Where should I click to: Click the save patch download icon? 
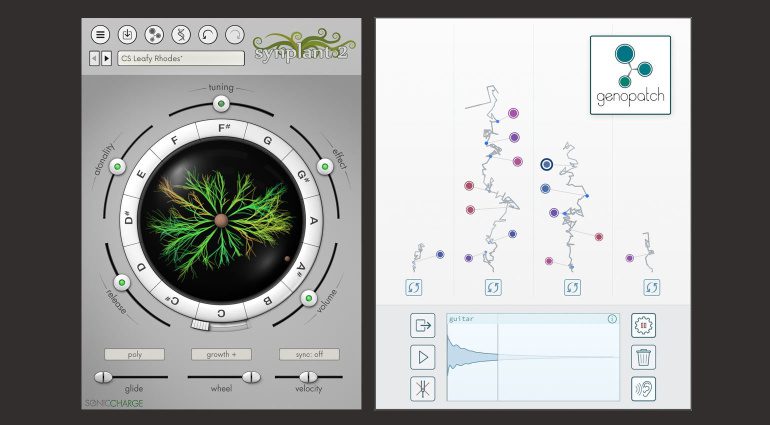click(128, 35)
